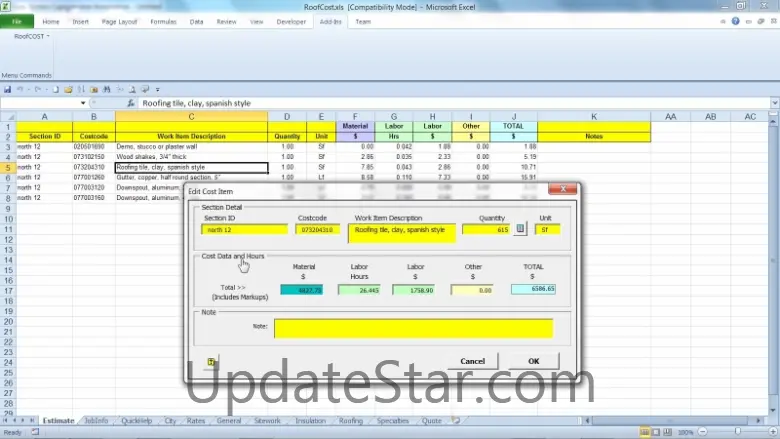The height and width of the screenshot is (439, 780).
Task: Expand the Name Box dropdown arrow
Action: point(82,103)
